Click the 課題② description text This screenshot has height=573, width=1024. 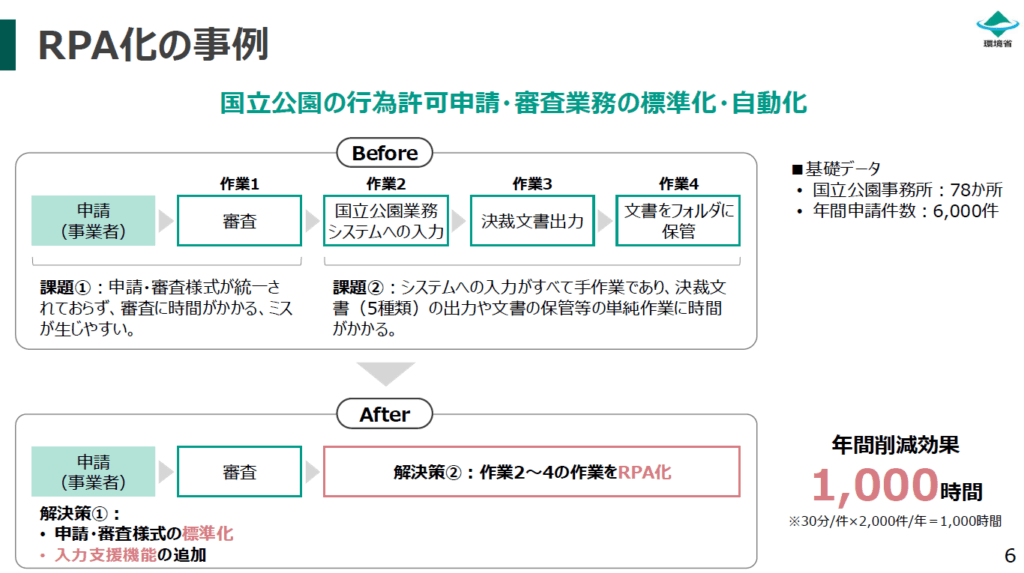point(528,307)
